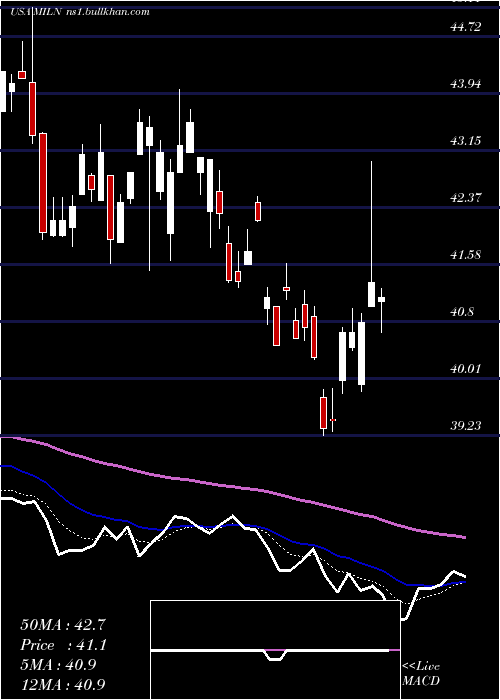Click the 5MA : 40.9 readout
The image size is (500, 700).
pos(58,665)
